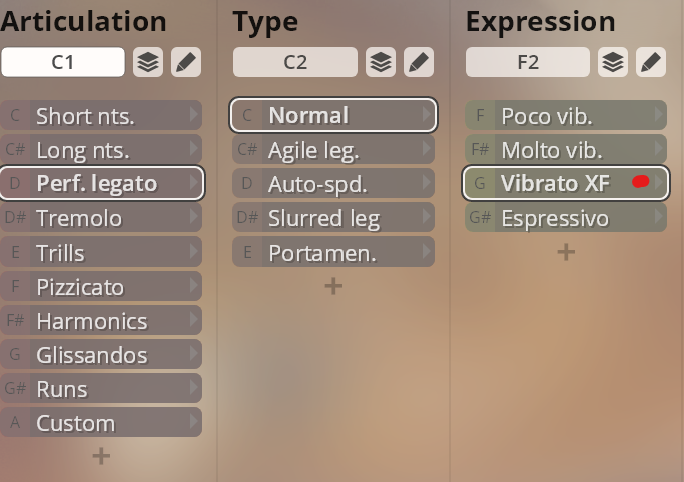Toggle the red Vibrato XF indicator
684x482 pixels.
[641, 182]
